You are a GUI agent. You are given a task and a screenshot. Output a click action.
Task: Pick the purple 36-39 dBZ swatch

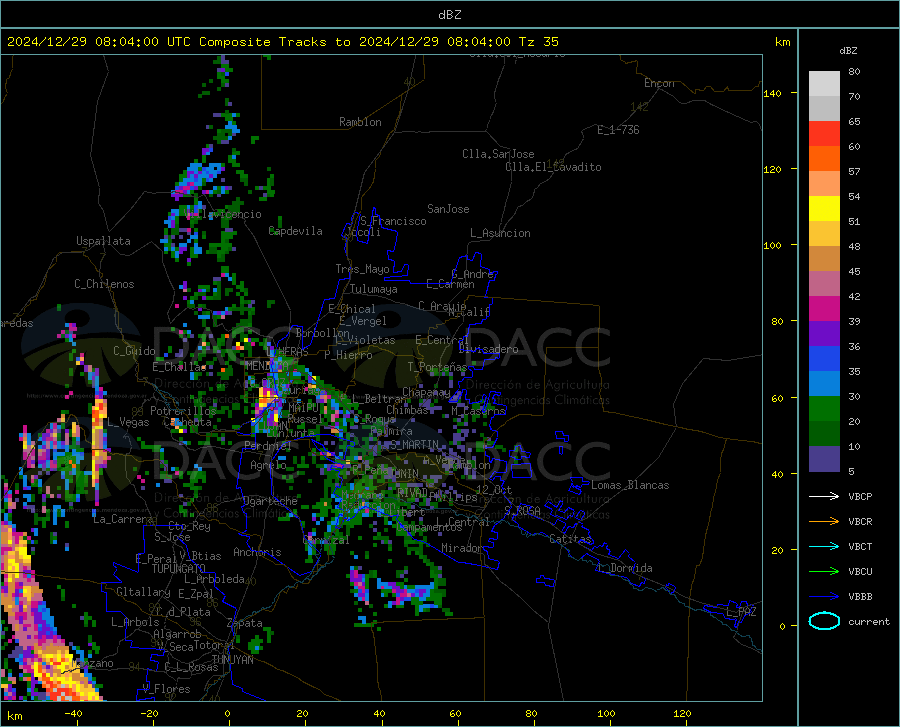pos(824,334)
